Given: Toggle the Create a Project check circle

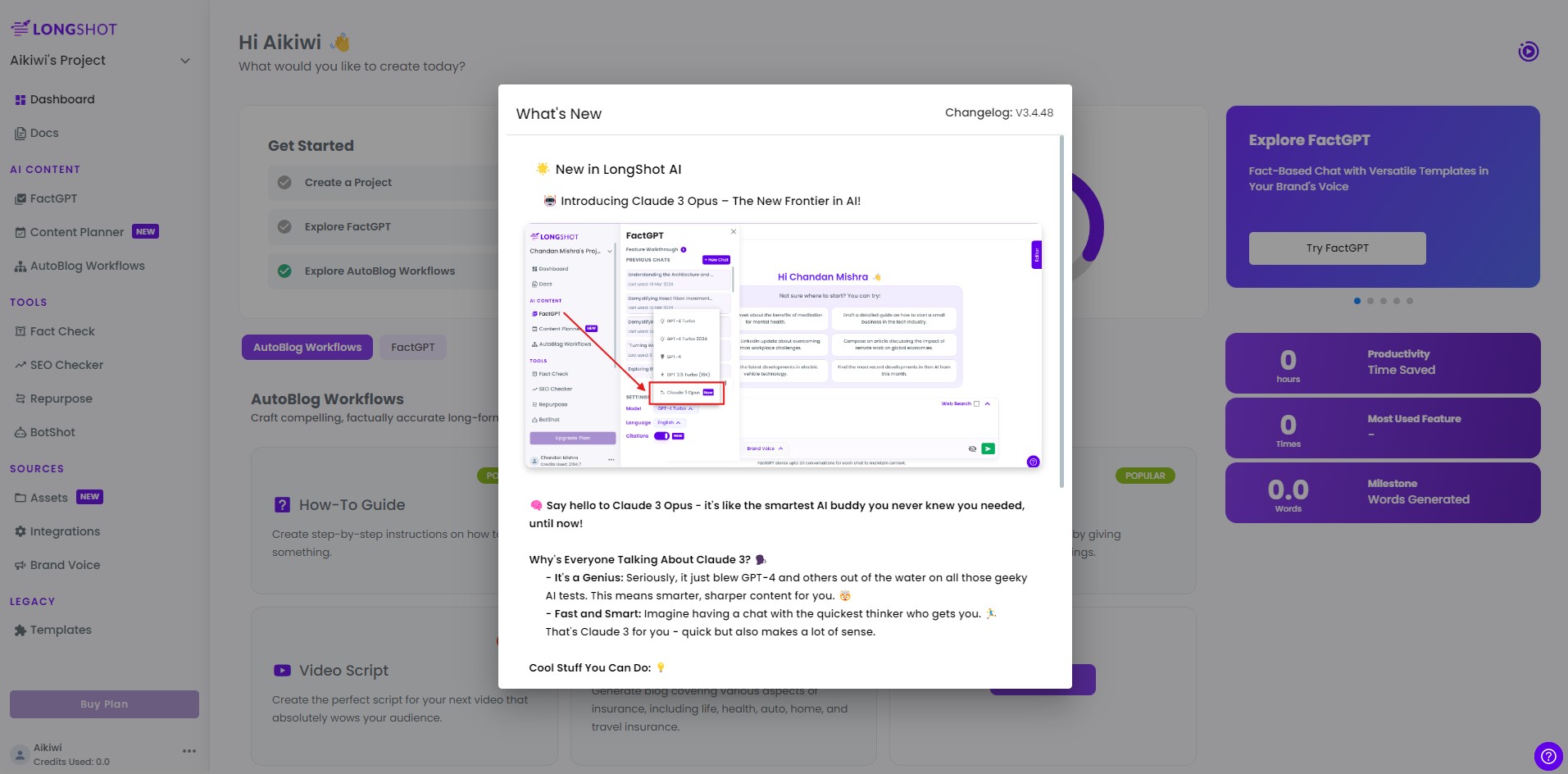Looking at the screenshot, I should pyautogui.click(x=284, y=183).
